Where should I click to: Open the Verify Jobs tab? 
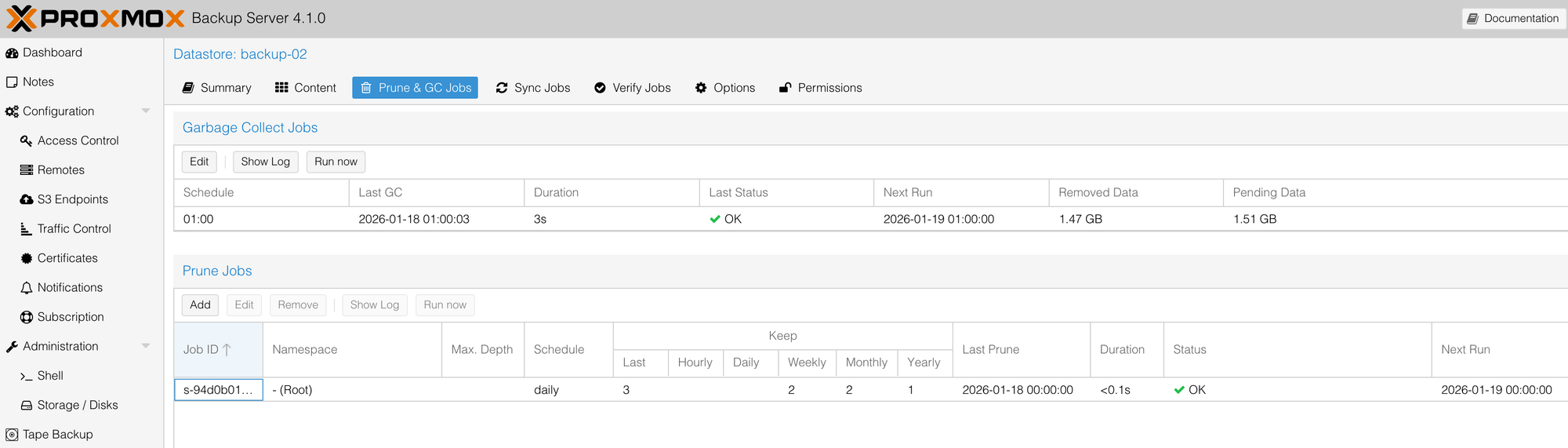pos(632,88)
